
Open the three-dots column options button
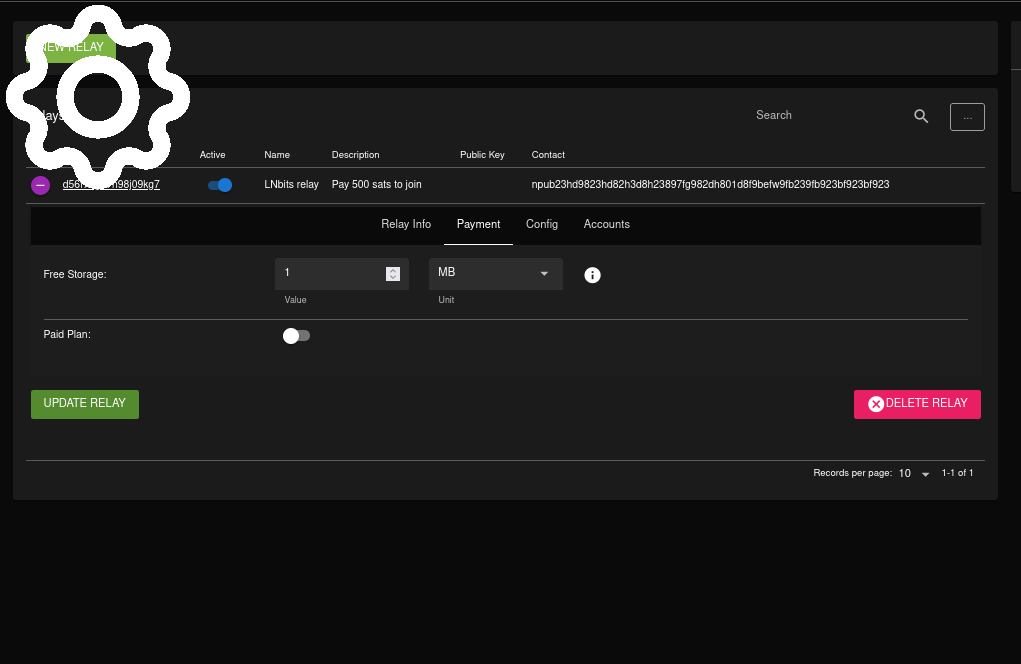click(967, 117)
